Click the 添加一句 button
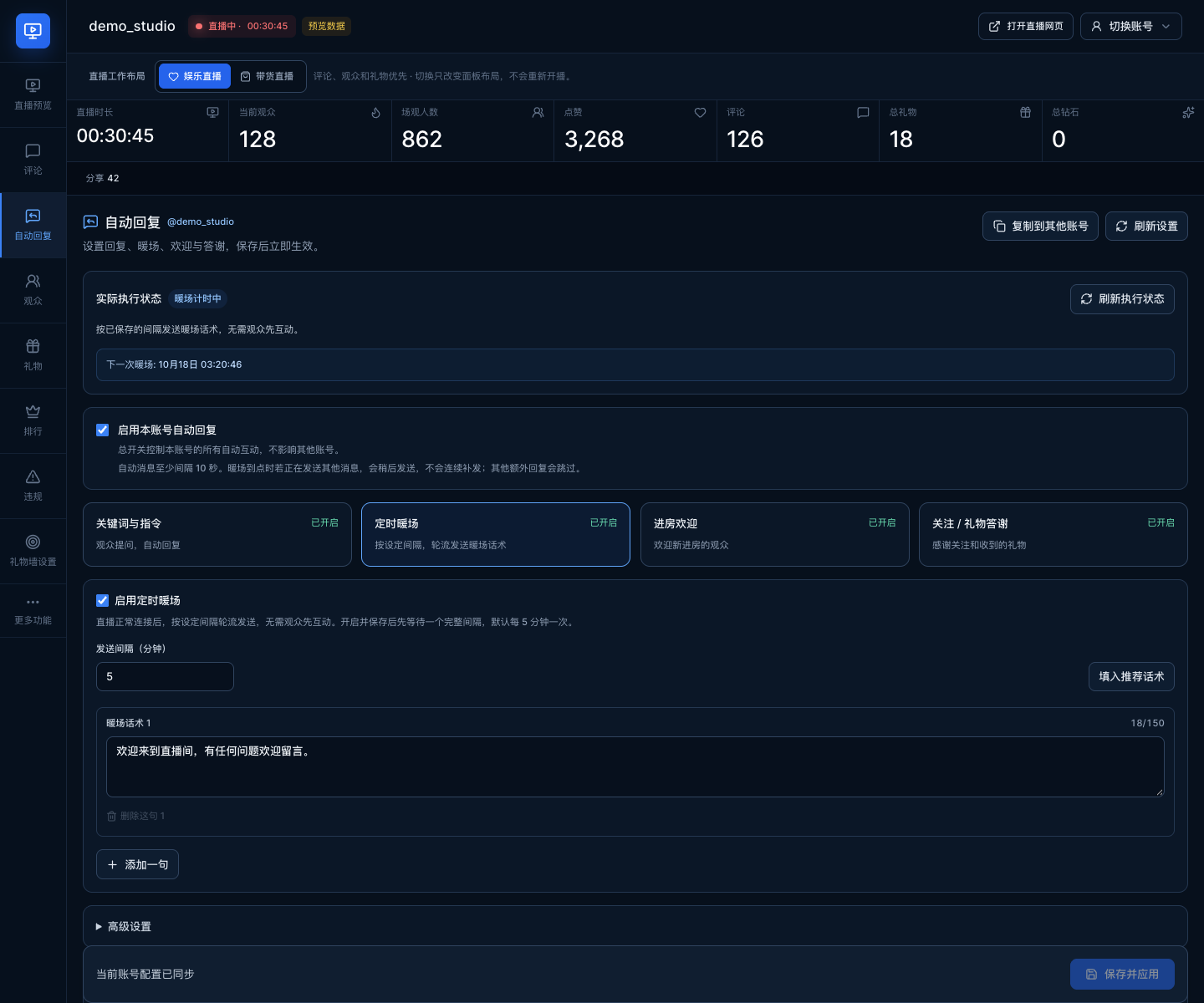Image resolution: width=1204 pixels, height=1003 pixels. pyautogui.click(x=138, y=864)
